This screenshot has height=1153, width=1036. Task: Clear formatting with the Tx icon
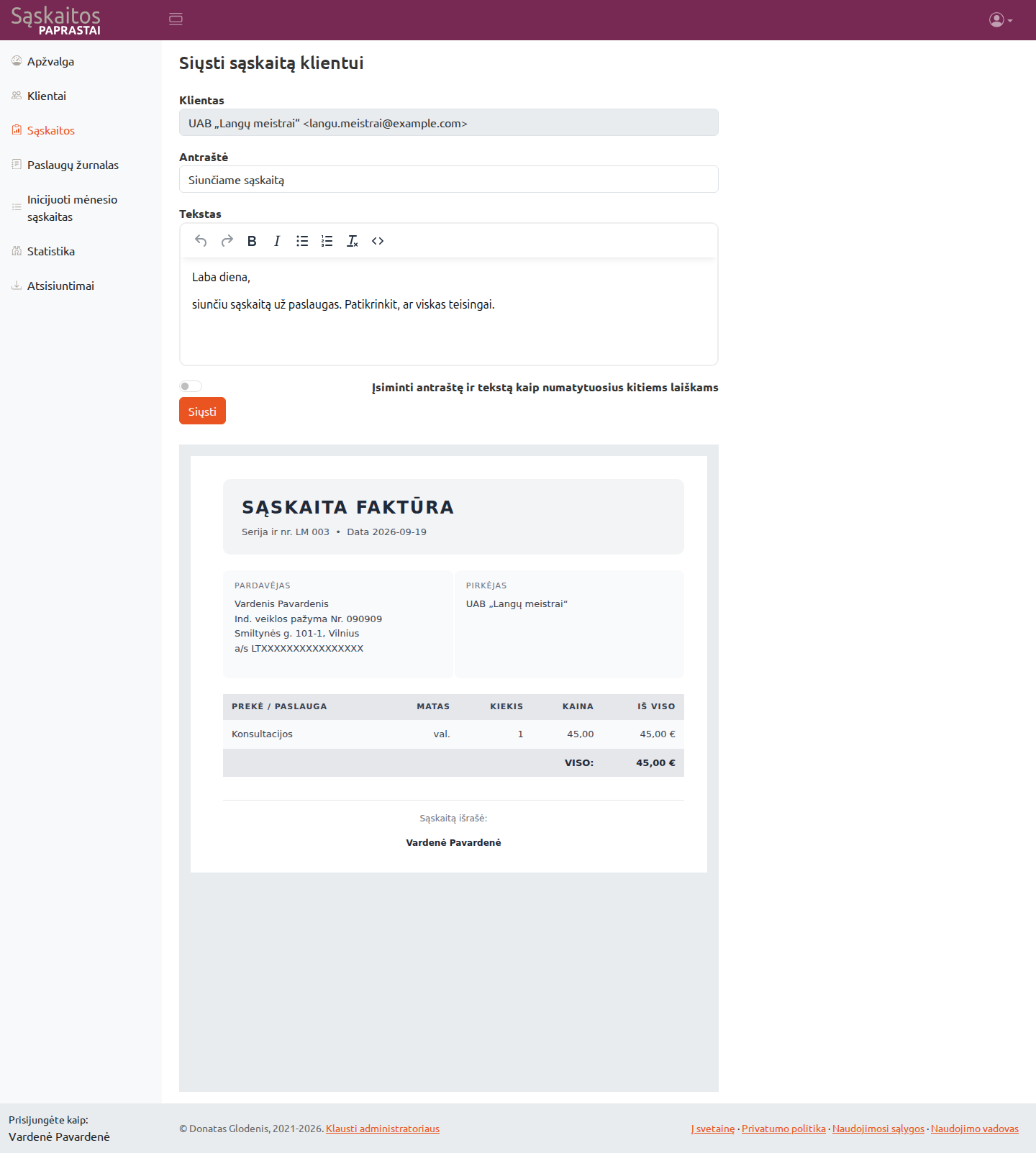[353, 241]
